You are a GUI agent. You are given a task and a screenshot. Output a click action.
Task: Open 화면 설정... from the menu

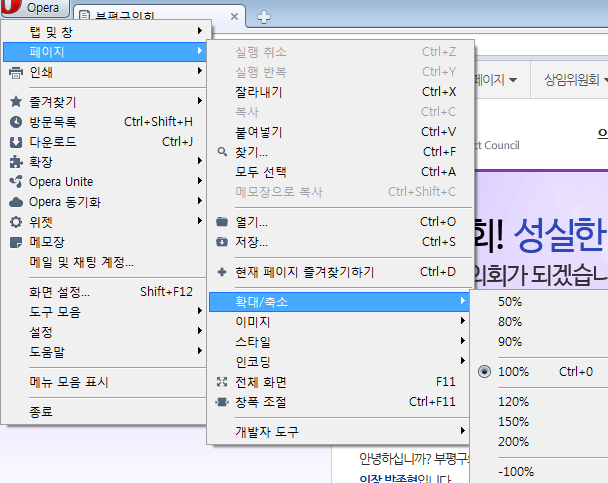coord(104,292)
